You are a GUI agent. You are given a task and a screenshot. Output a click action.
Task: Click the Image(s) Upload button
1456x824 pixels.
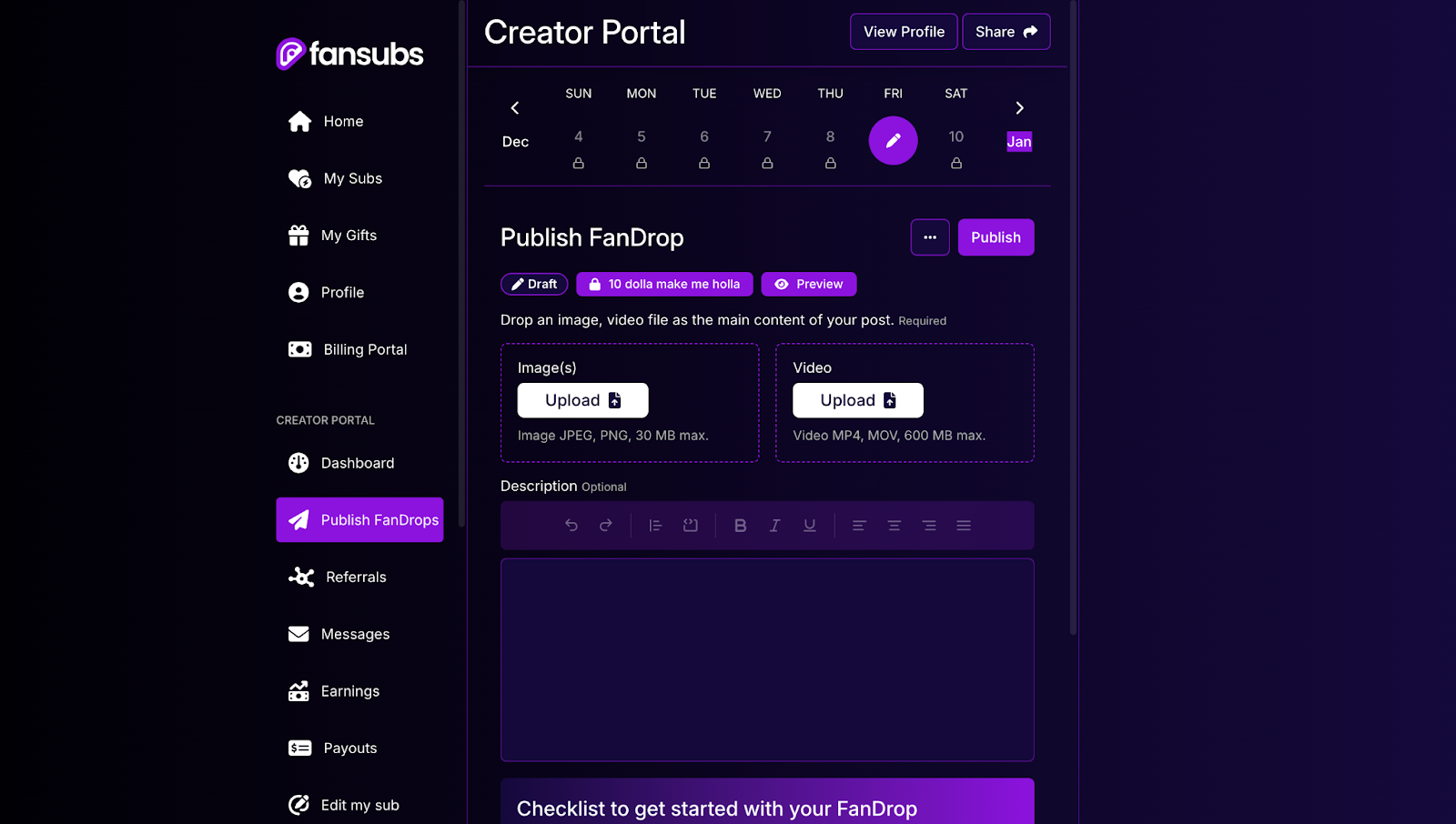point(582,400)
